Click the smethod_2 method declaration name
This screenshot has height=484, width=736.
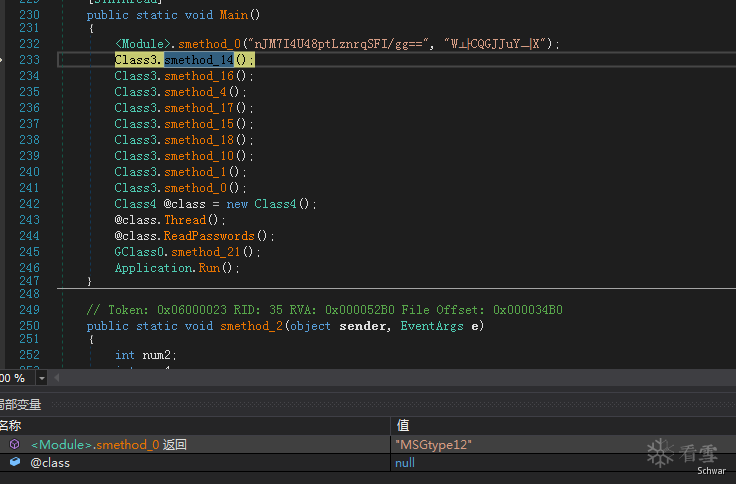click(246, 326)
